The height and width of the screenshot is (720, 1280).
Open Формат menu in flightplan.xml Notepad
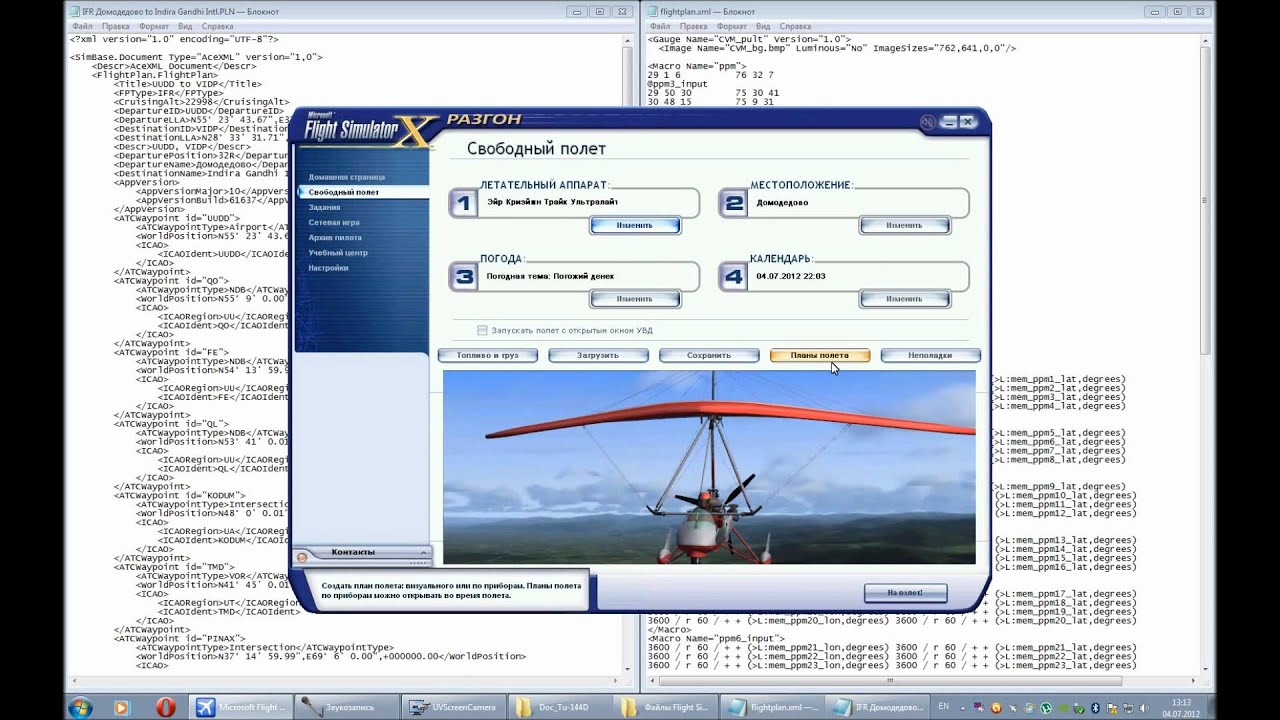tap(732, 26)
